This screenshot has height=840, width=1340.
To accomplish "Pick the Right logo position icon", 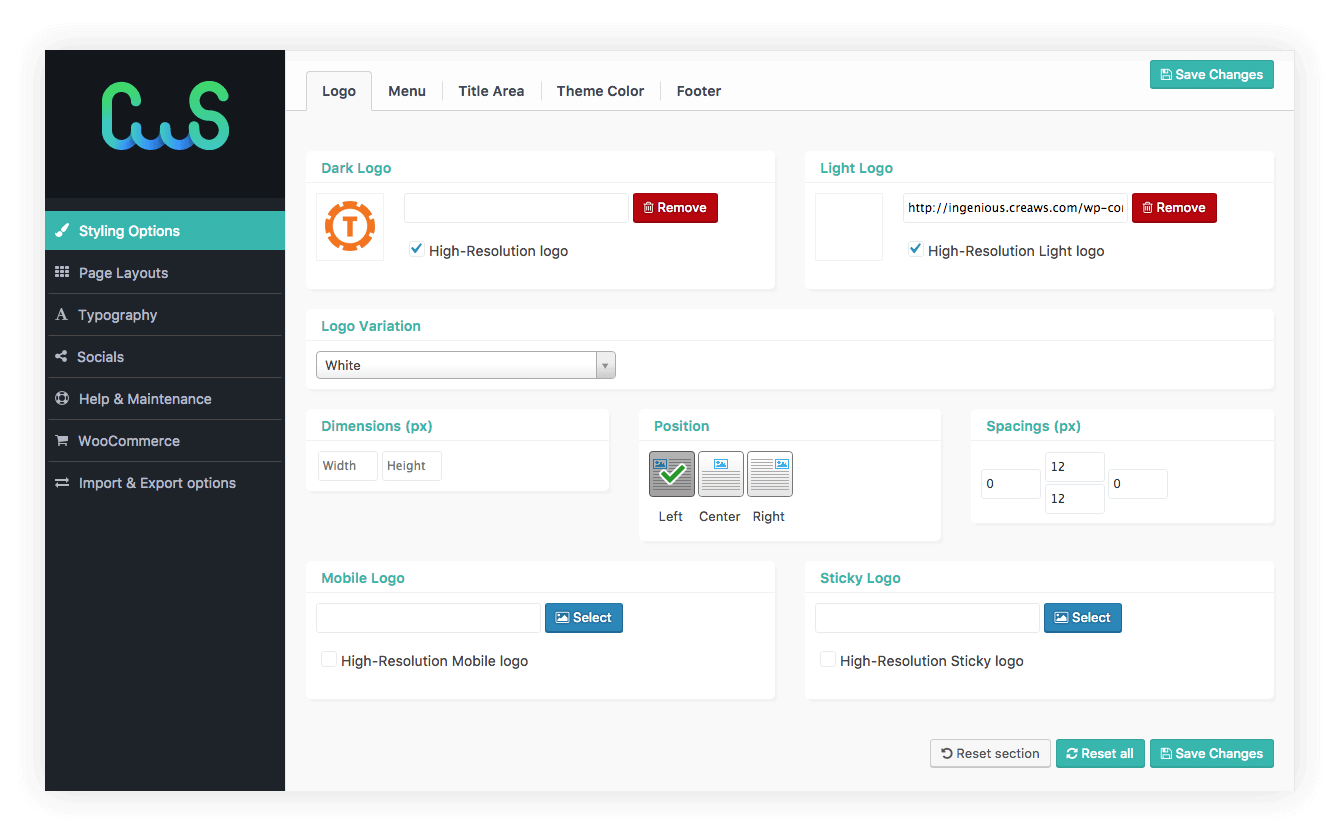I will [x=769, y=474].
